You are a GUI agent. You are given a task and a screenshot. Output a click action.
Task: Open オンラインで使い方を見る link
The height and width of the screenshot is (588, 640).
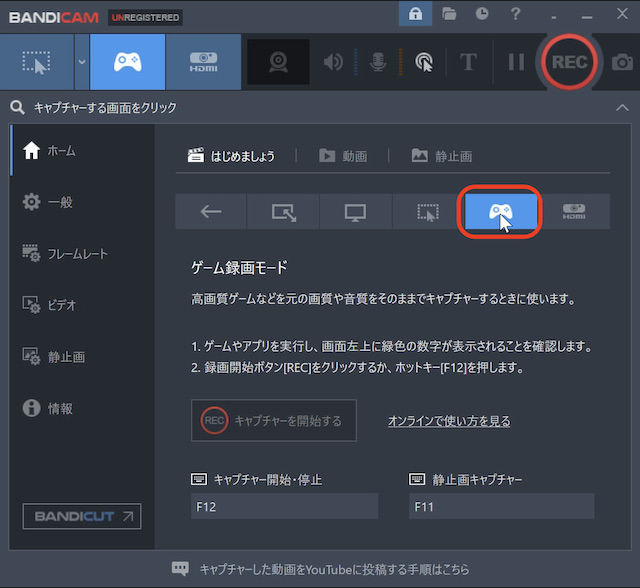449,421
